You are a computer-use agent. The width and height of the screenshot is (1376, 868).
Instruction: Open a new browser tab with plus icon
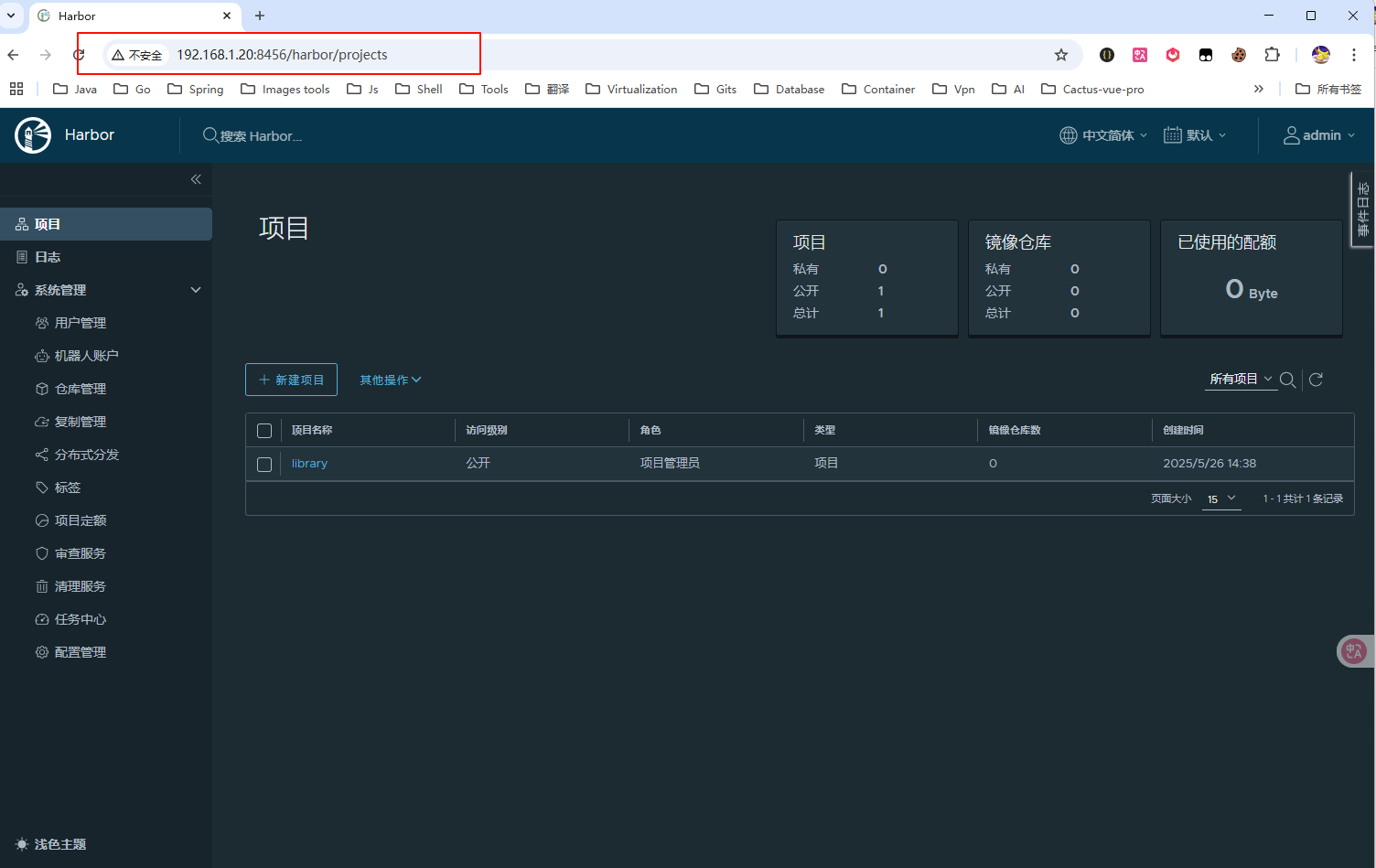click(x=260, y=16)
